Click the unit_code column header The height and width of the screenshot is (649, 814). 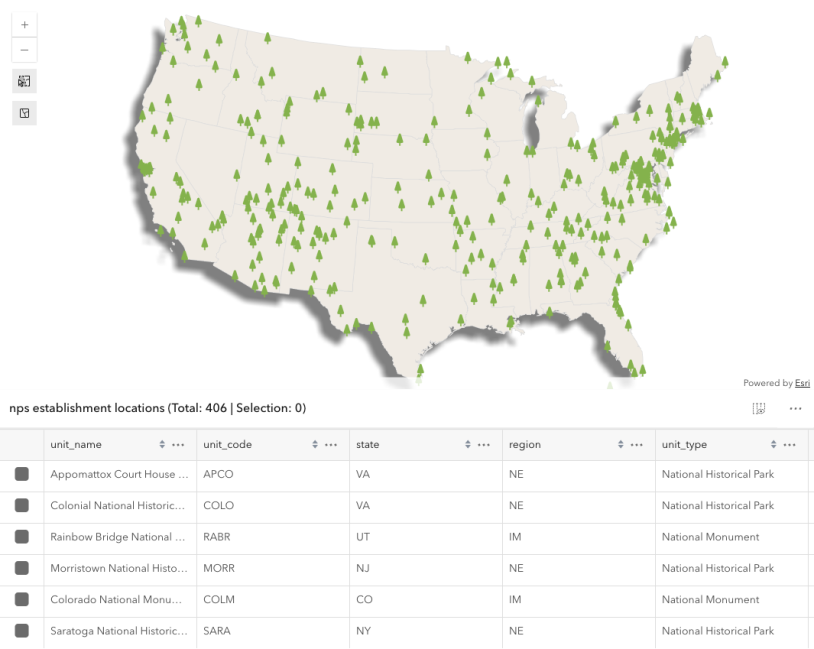[226, 445]
